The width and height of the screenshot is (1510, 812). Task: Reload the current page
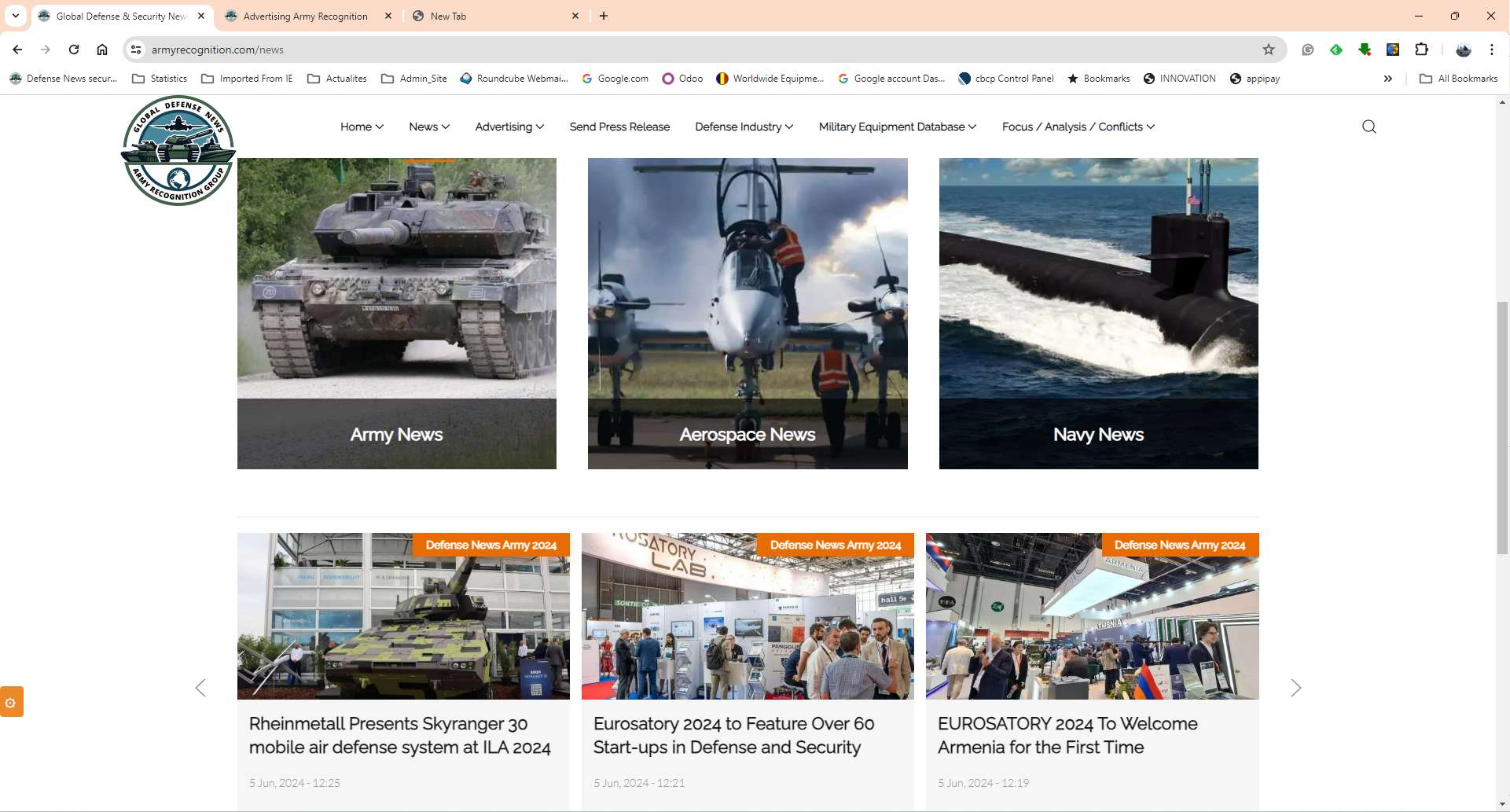coord(74,50)
